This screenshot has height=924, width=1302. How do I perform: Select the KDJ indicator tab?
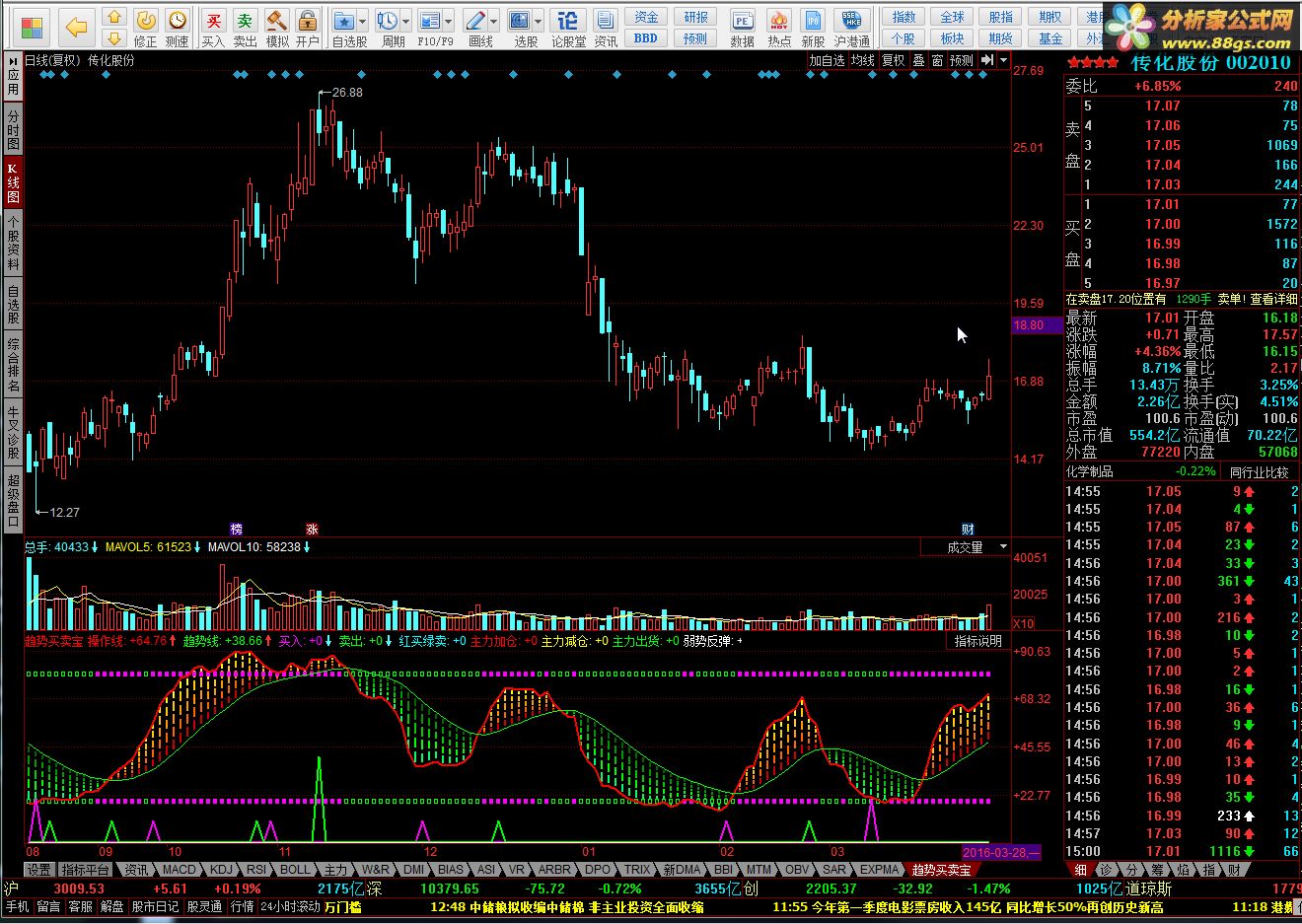(221, 870)
